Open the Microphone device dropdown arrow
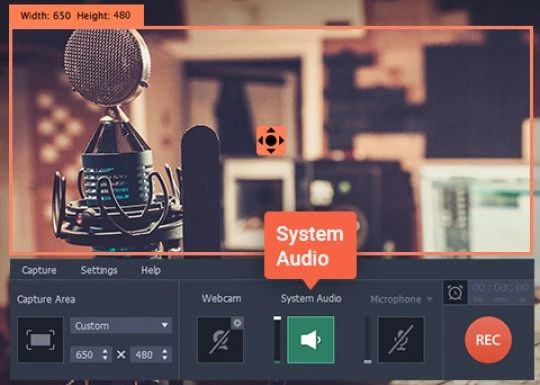 coord(429,299)
